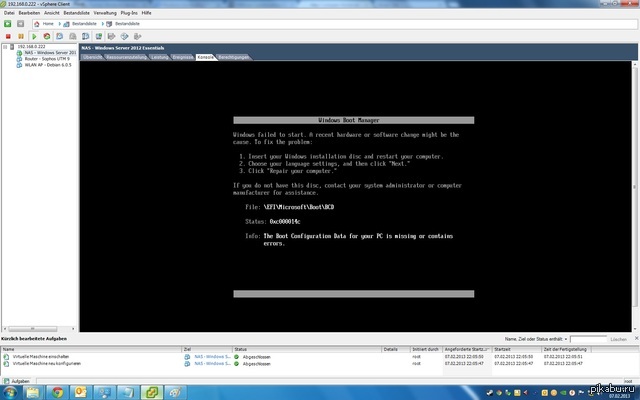Click the inventory tree horizontal scrollbar
640x400 pixels.
click(33, 329)
